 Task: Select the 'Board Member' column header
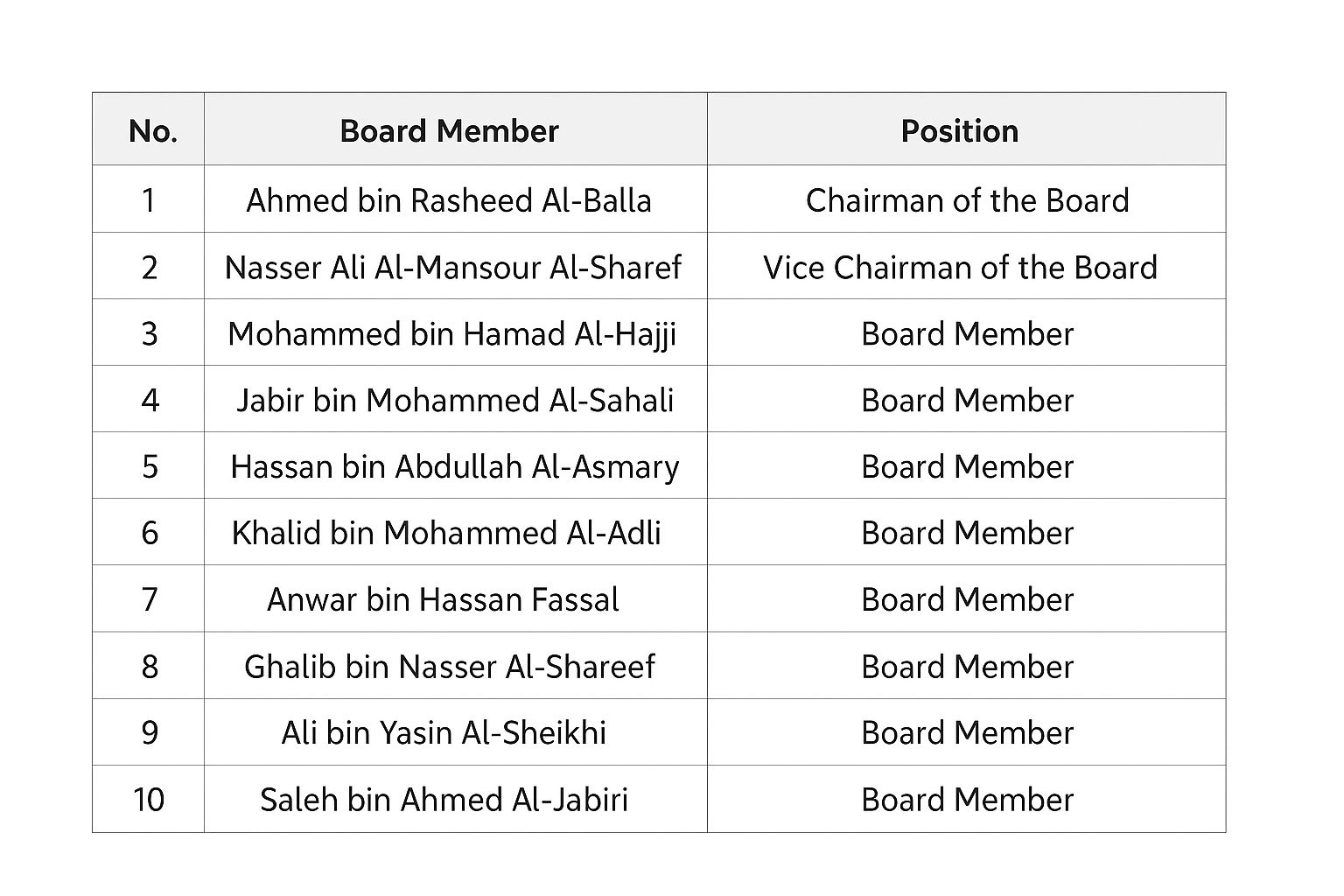[x=449, y=131]
